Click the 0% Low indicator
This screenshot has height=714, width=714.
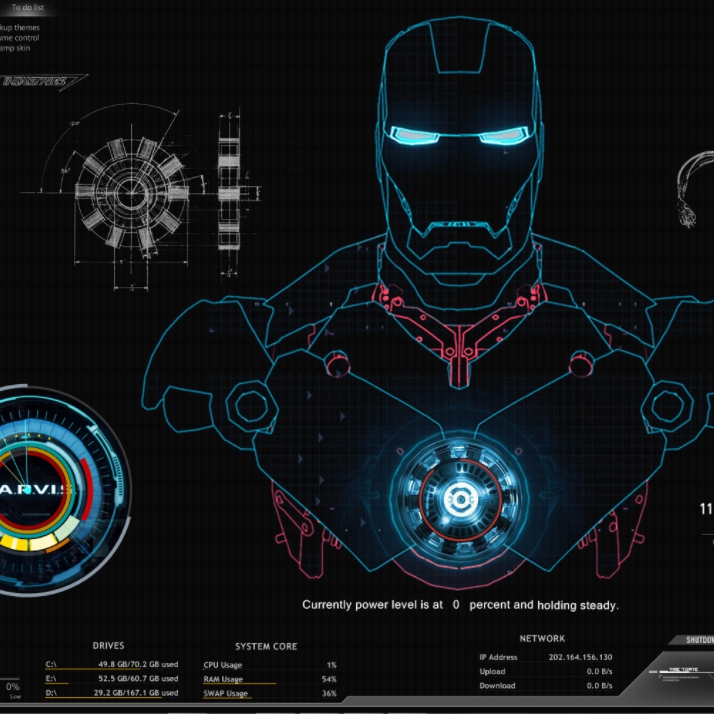point(13,689)
